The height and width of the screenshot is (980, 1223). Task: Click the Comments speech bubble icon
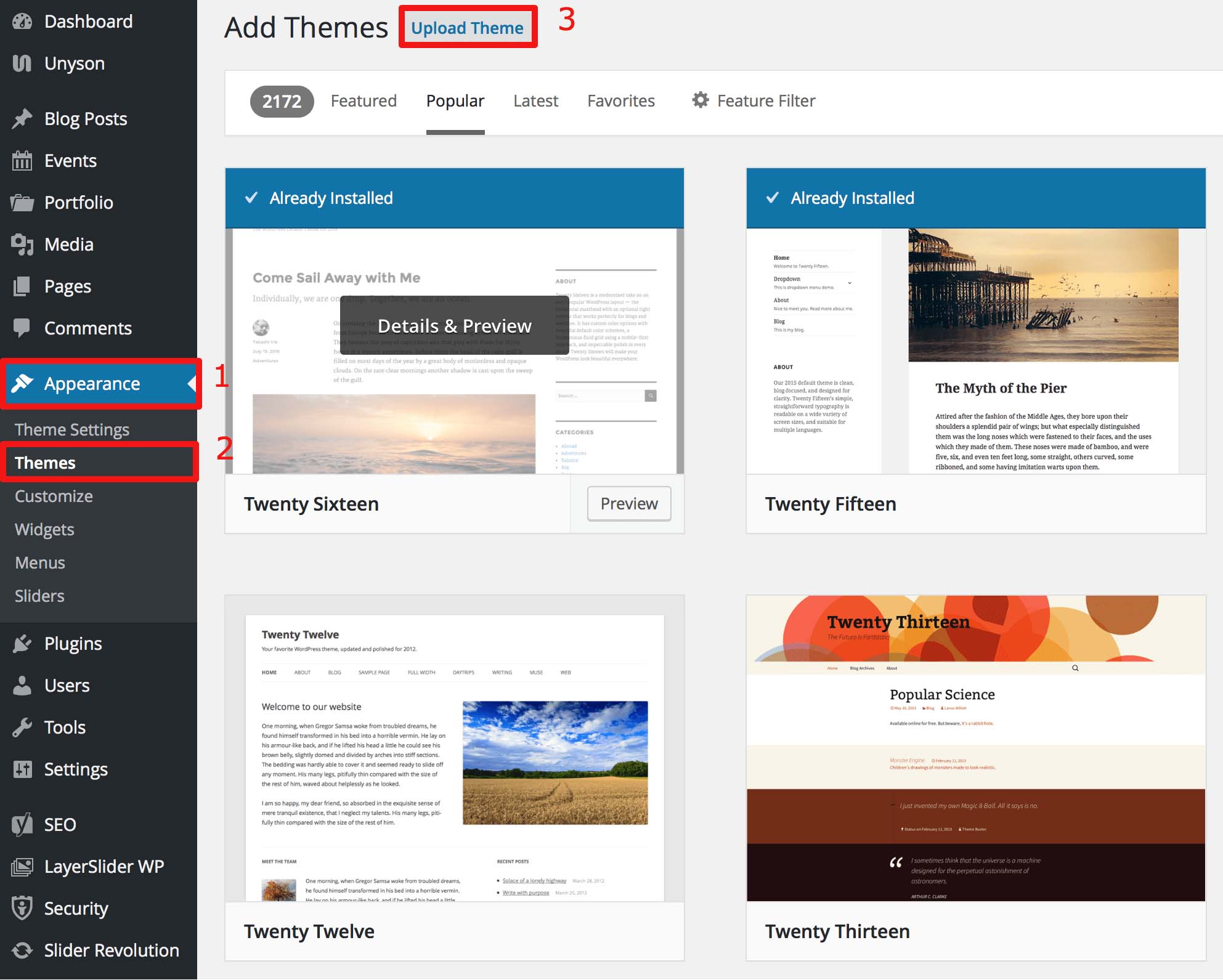(x=22, y=328)
